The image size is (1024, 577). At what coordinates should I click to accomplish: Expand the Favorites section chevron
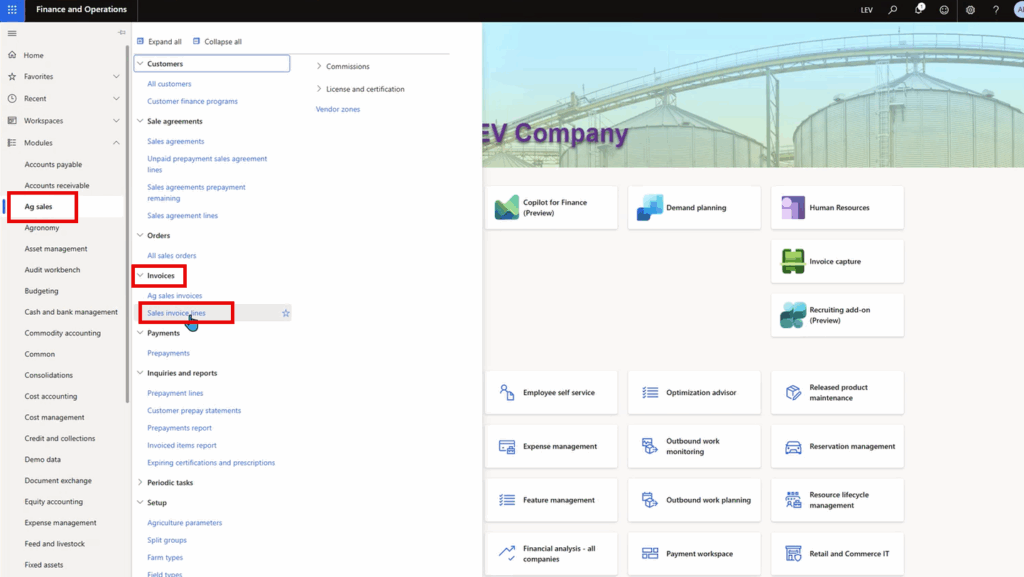(x=116, y=76)
